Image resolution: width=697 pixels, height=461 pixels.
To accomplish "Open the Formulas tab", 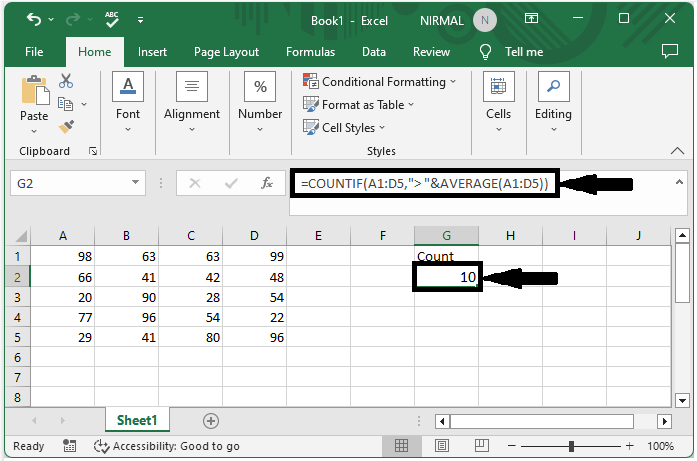I will click(310, 52).
